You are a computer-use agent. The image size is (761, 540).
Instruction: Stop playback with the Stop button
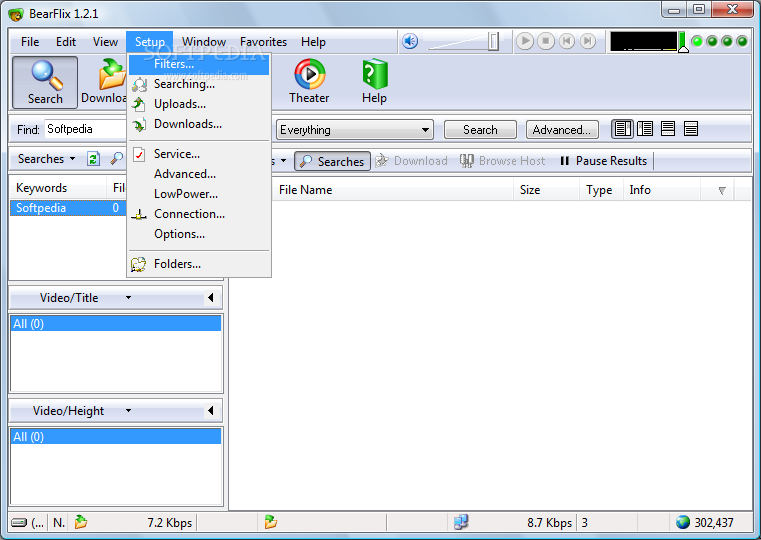[x=546, y=41]
